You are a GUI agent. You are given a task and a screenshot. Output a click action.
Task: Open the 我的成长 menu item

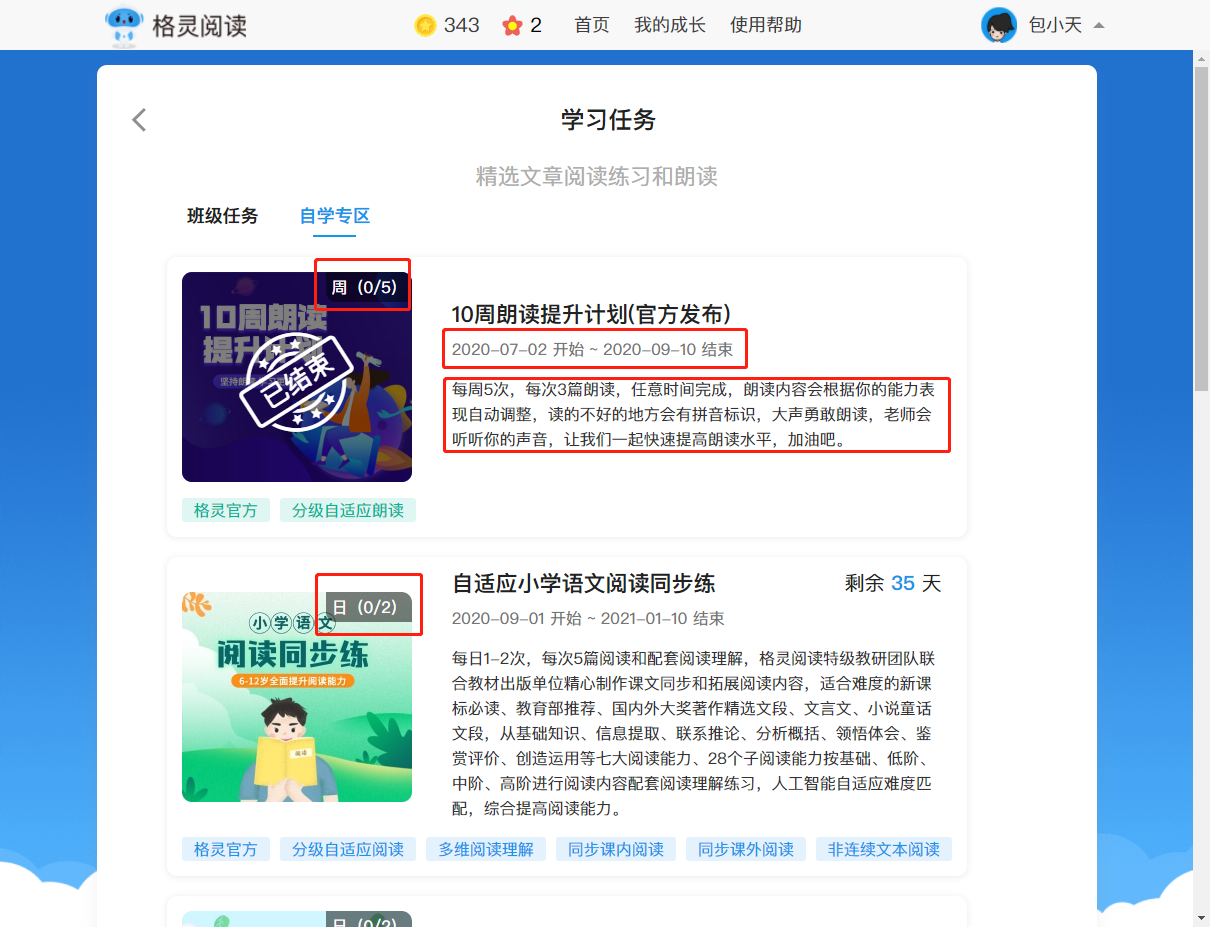click(x=670, y=25)
